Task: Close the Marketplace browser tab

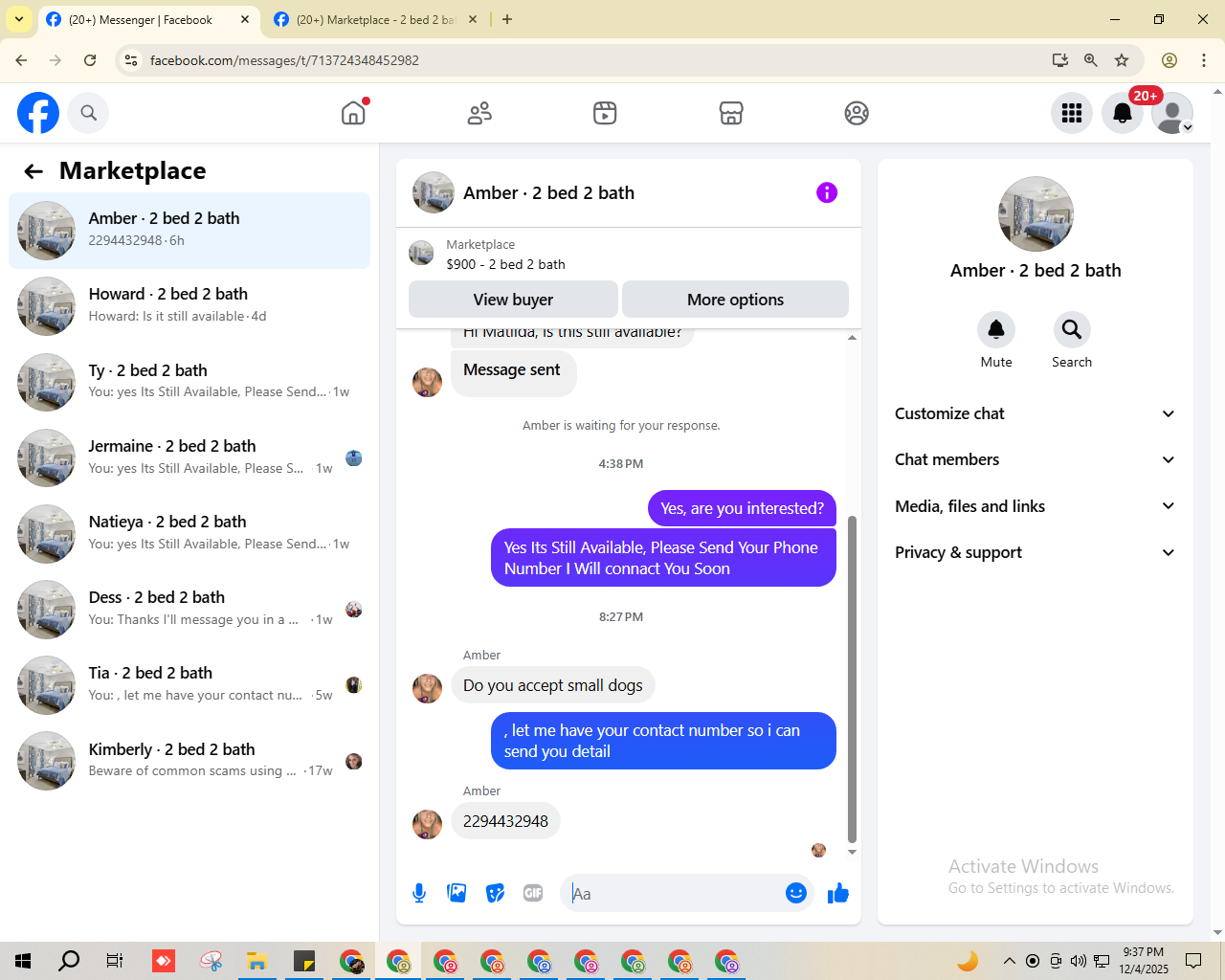Action: [472, 19]
